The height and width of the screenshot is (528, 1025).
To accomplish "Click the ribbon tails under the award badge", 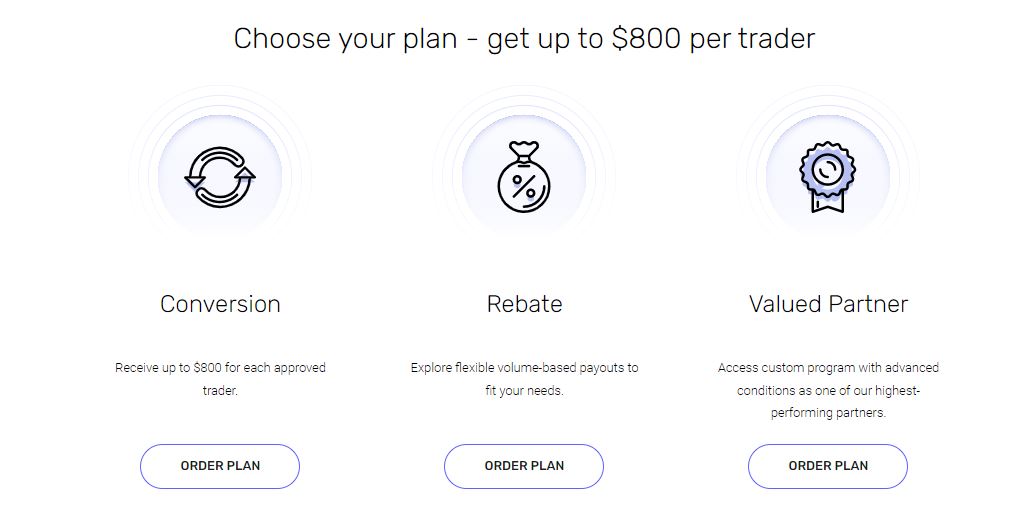I will (828, 203).
